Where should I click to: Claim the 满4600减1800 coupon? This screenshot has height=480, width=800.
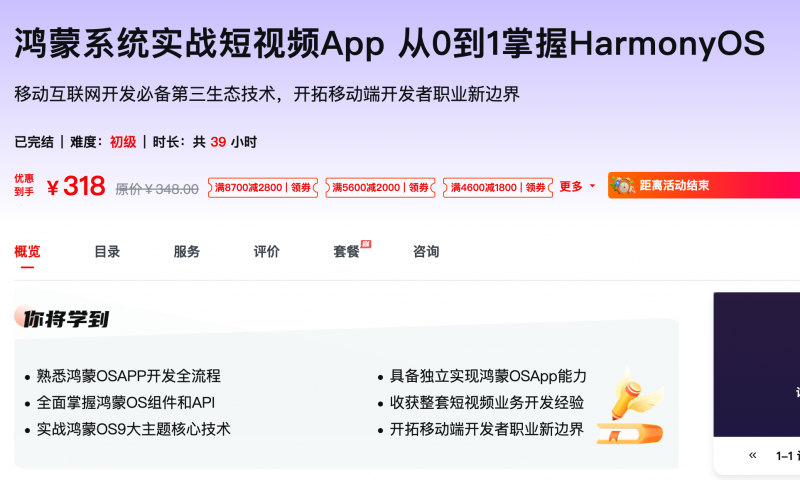(498, 188)
